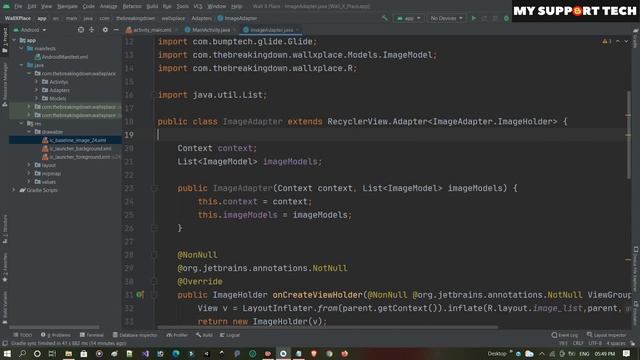
Task: Expand Gradle Scripts node
Action: coord(14,190)
